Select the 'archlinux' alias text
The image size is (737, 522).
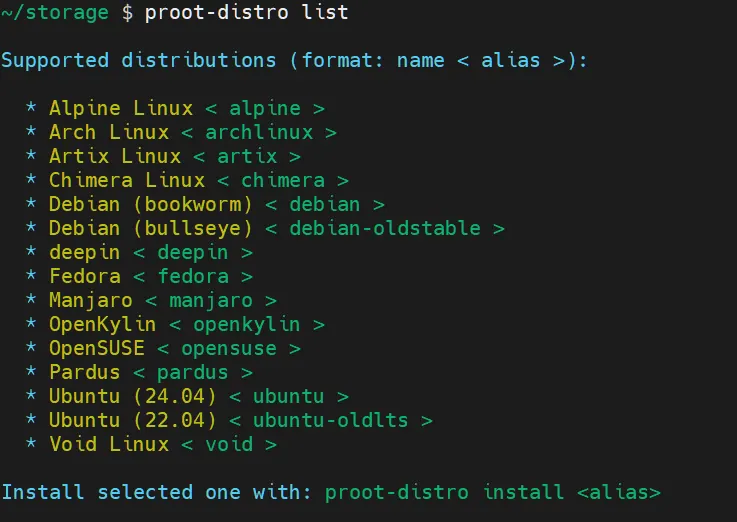[259, 132]
